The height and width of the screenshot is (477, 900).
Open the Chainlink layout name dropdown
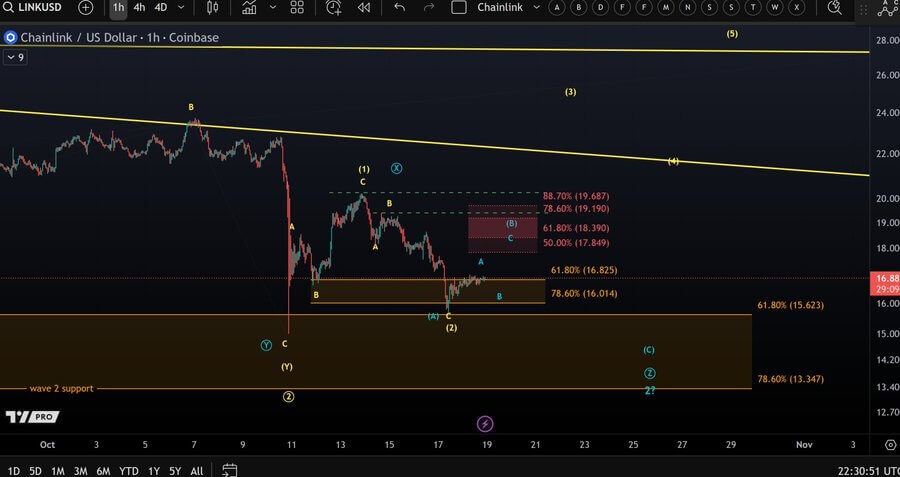pyautogui.click(x=500, y=8)
